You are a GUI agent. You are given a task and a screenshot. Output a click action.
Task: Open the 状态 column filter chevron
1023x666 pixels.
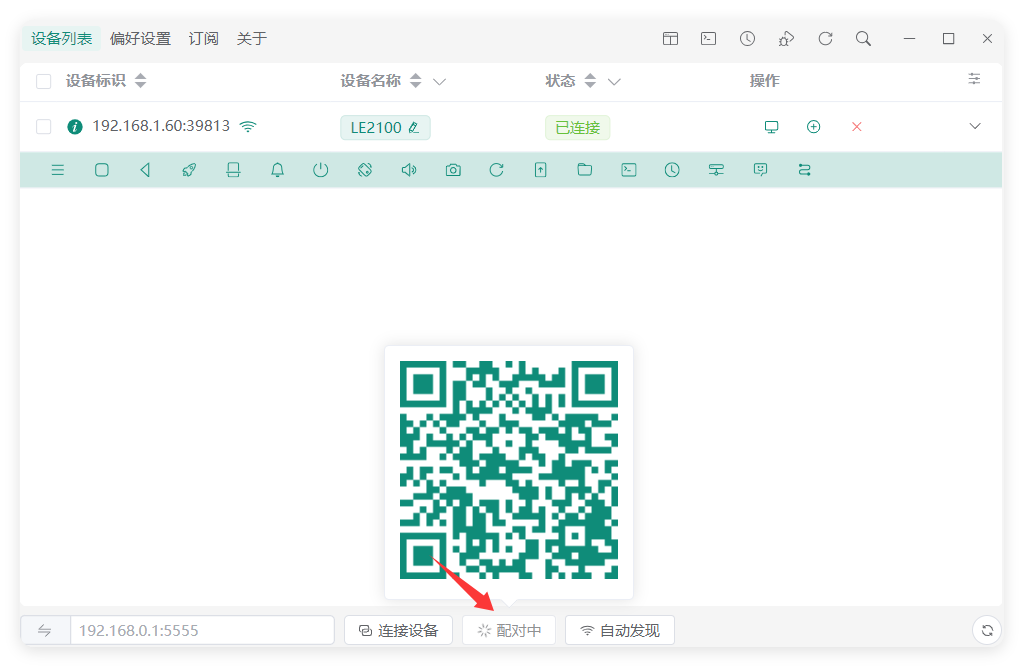[x=614, y=82]
